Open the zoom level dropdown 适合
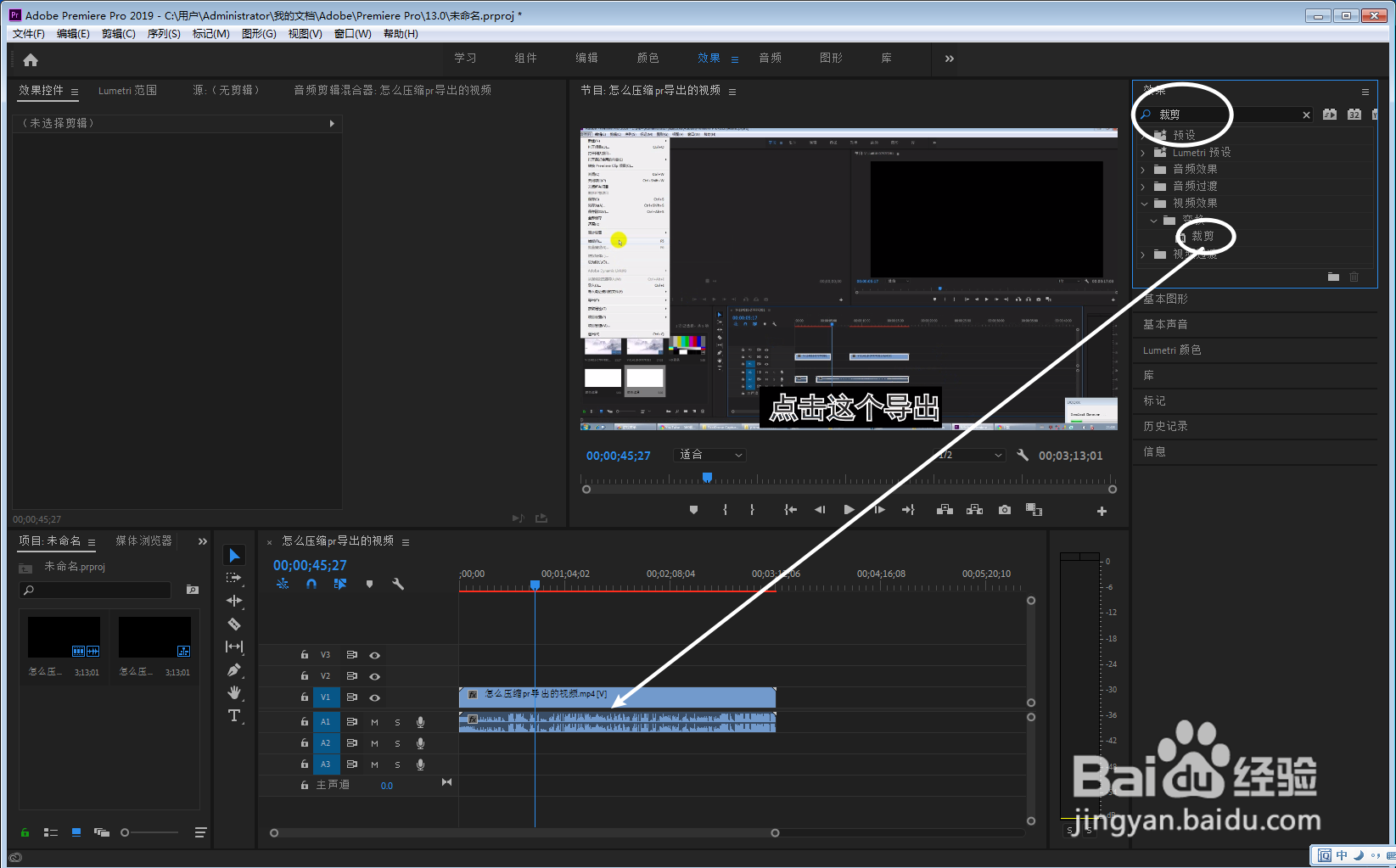The image size is (1396, 868). pyautogui.click(x=709, y=455)
